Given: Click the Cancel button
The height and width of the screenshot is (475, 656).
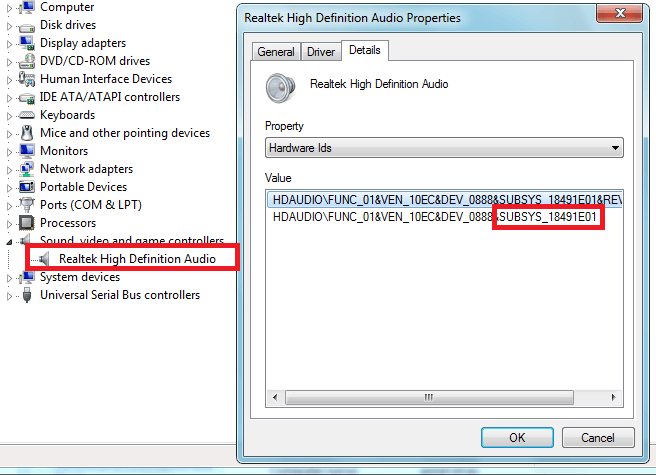Looking at the screenshot, I should 598,437.
